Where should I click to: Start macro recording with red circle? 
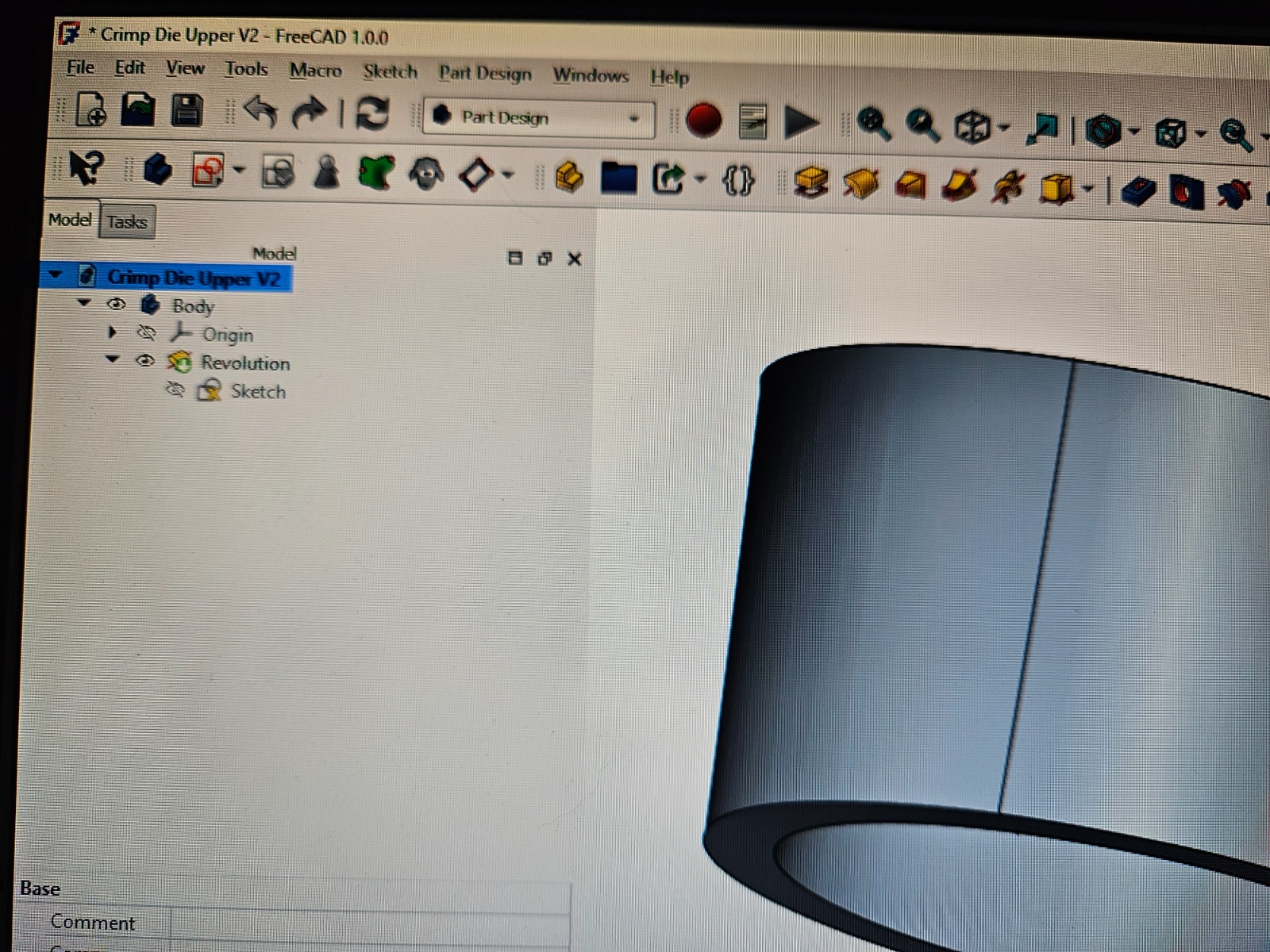tap(702, 121)
